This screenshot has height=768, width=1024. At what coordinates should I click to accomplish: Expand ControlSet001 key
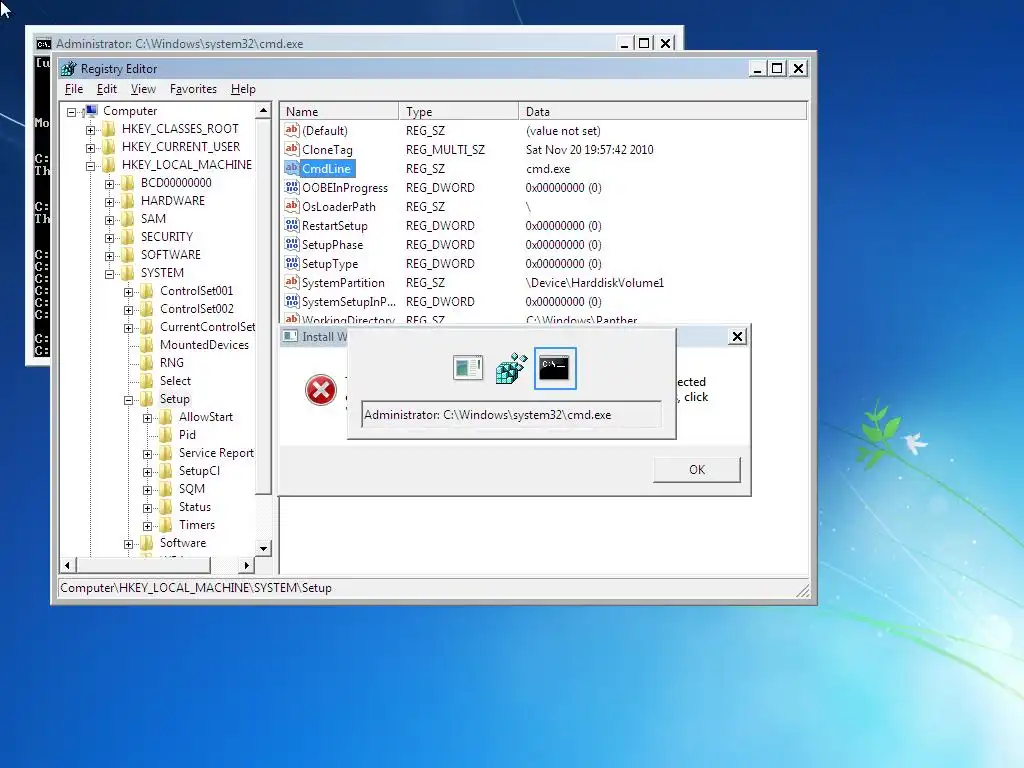[x=129, y=292]
